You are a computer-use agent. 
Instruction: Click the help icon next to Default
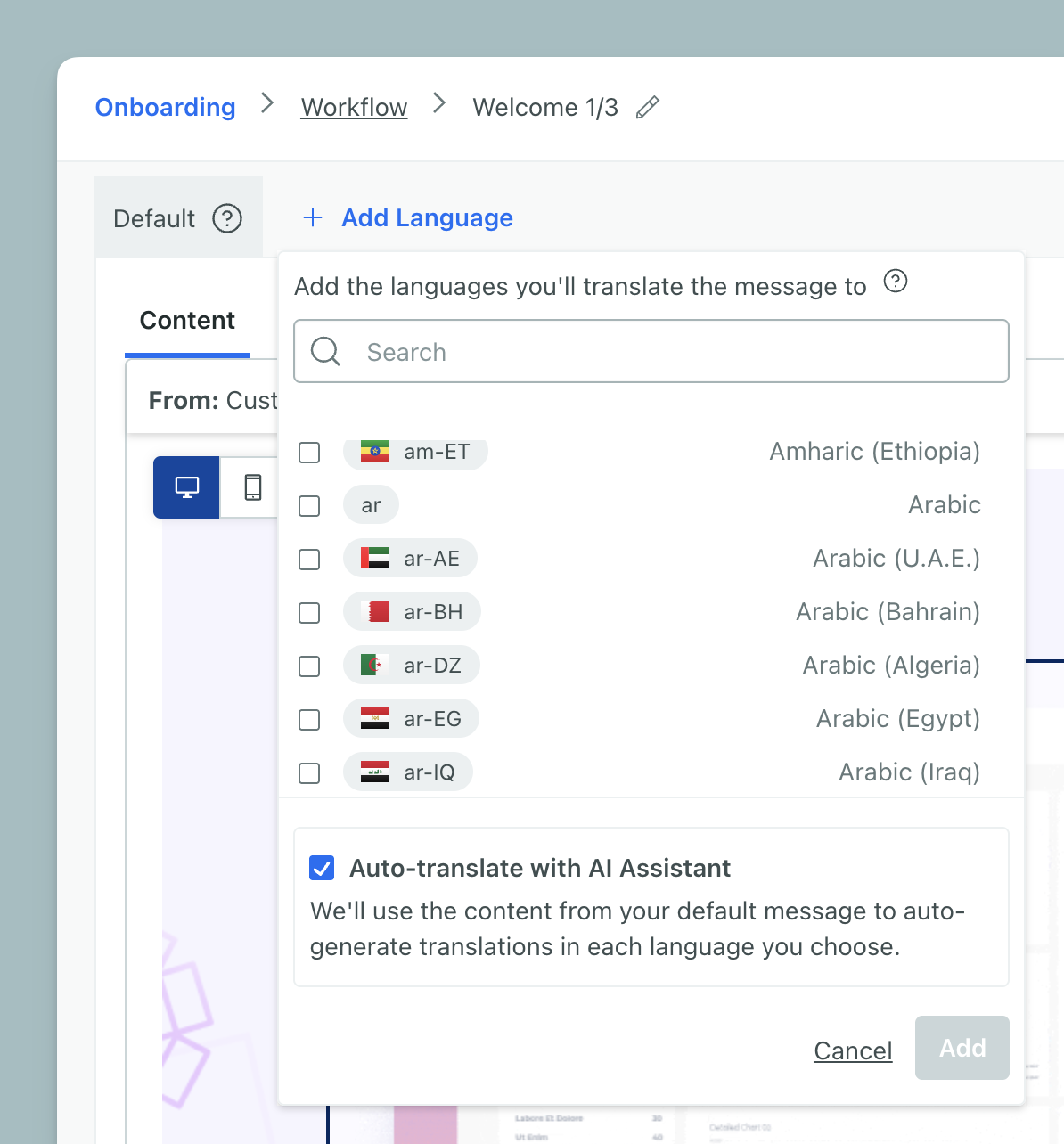(227, 218)
